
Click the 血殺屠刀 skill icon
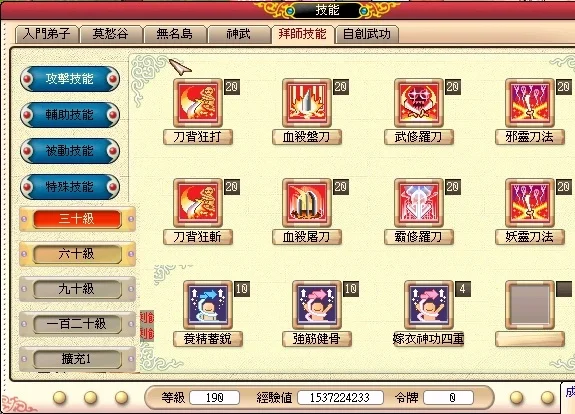click(x=307, y=203)
